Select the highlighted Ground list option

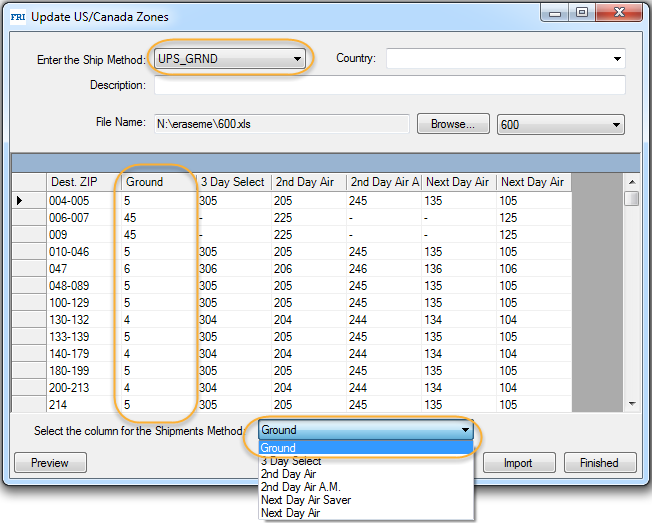click(x=366, y=448)
